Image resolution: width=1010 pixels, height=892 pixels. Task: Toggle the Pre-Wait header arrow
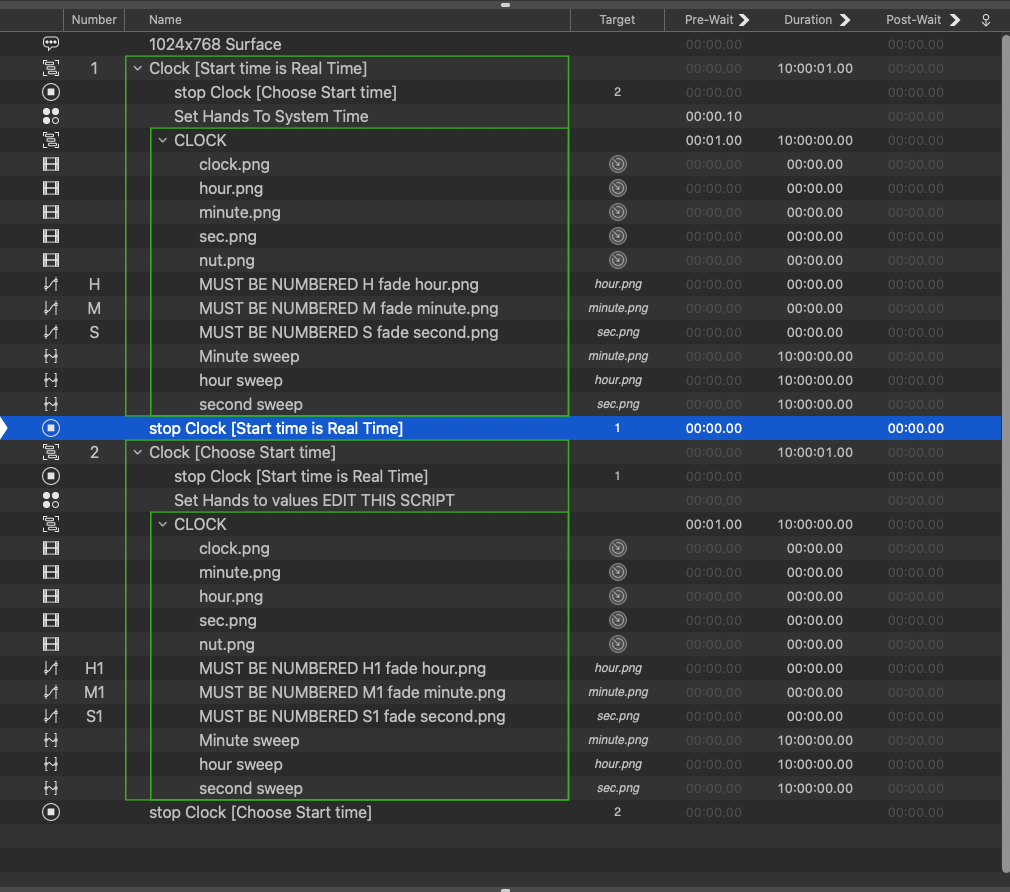coord(744,20)
